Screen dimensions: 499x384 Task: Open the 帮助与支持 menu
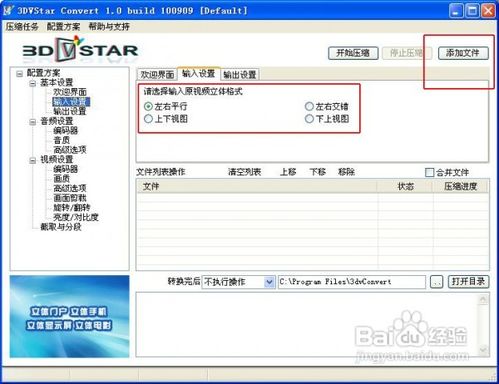109,27
